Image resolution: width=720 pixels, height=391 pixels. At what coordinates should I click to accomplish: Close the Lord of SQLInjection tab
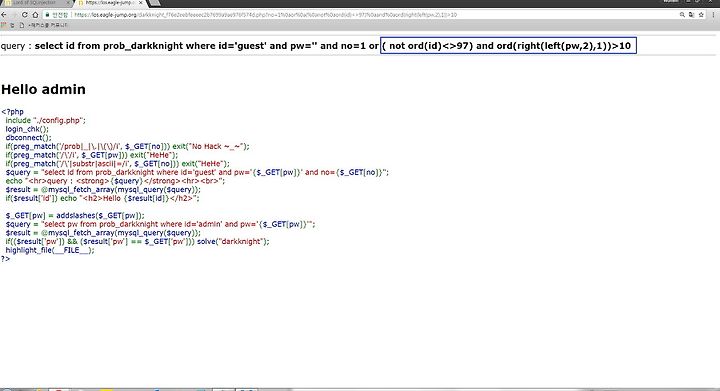(x=68, y=3)
